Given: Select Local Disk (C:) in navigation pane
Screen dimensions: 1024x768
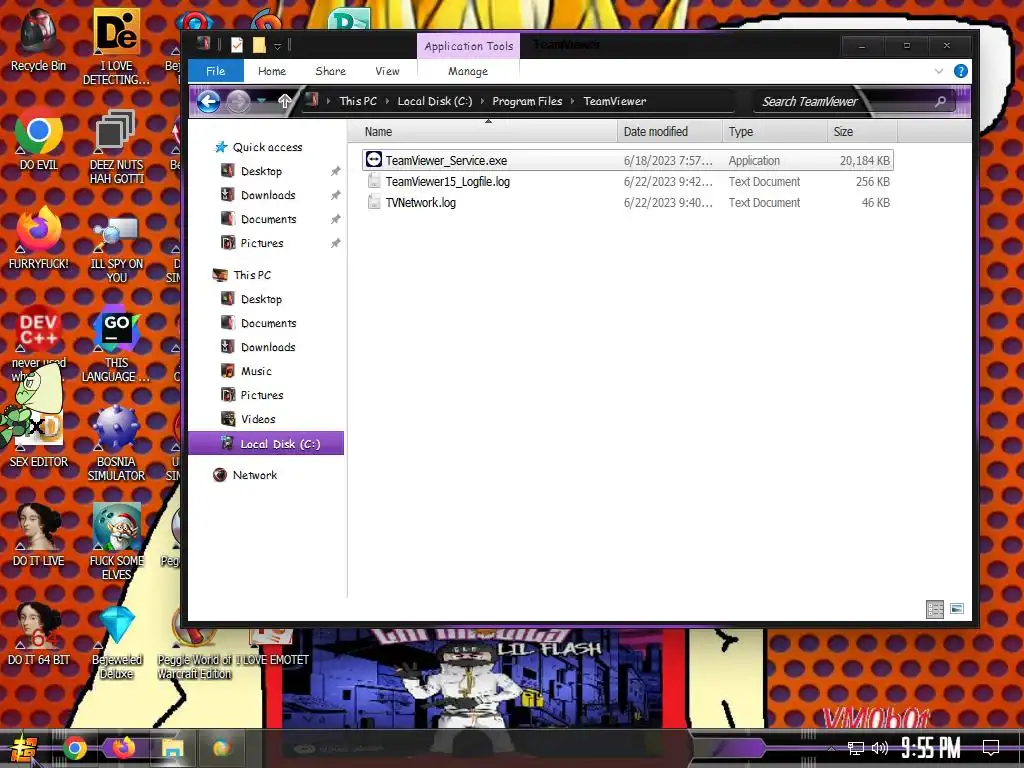Looking at the screenshot, I should [266, 443].
